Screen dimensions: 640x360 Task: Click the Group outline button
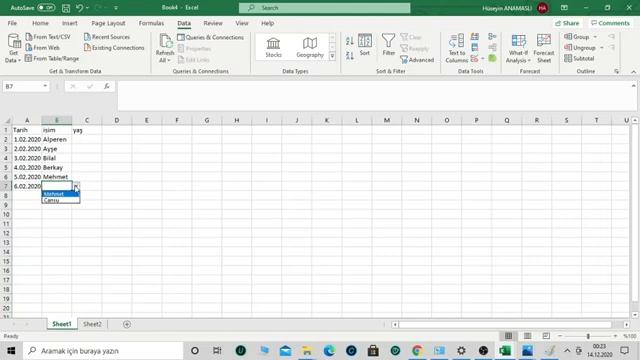[577, 37]
